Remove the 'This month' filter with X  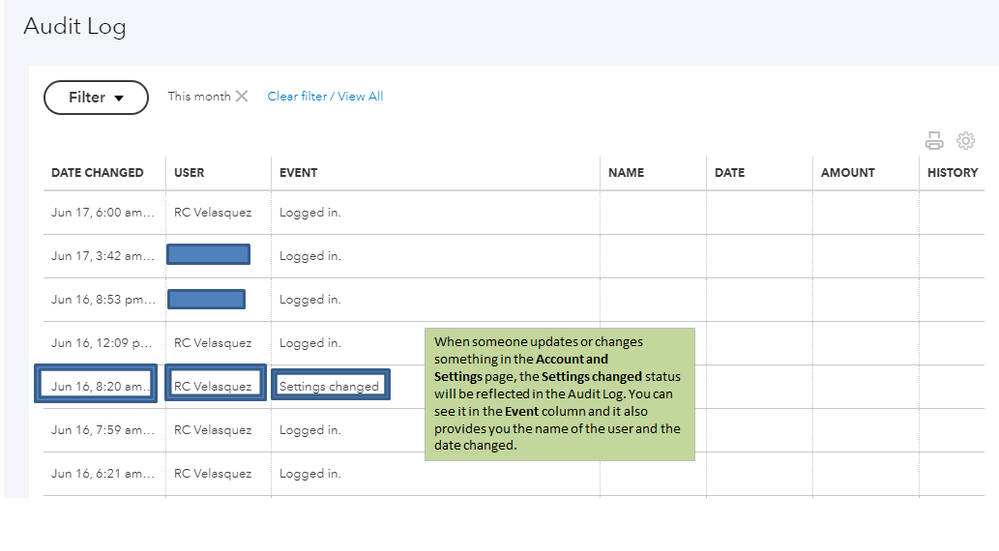[x=241, y=97]
